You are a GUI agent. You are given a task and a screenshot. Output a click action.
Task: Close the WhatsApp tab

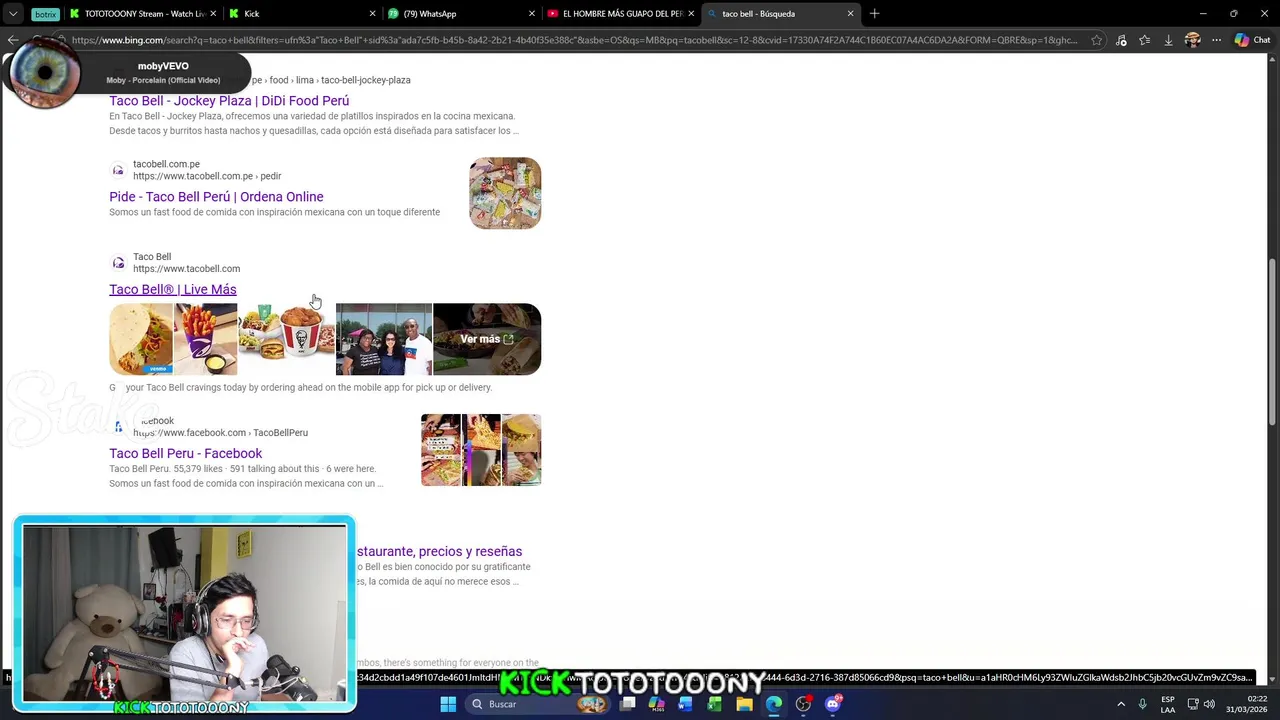point(532,13)
